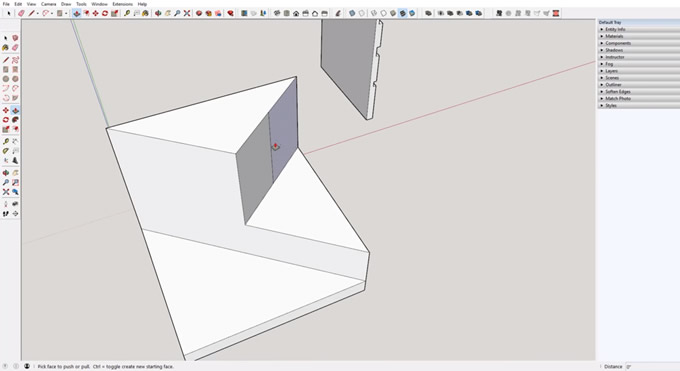Select the Rectangle shape tool in top toolbar

(x=60, y=13)
